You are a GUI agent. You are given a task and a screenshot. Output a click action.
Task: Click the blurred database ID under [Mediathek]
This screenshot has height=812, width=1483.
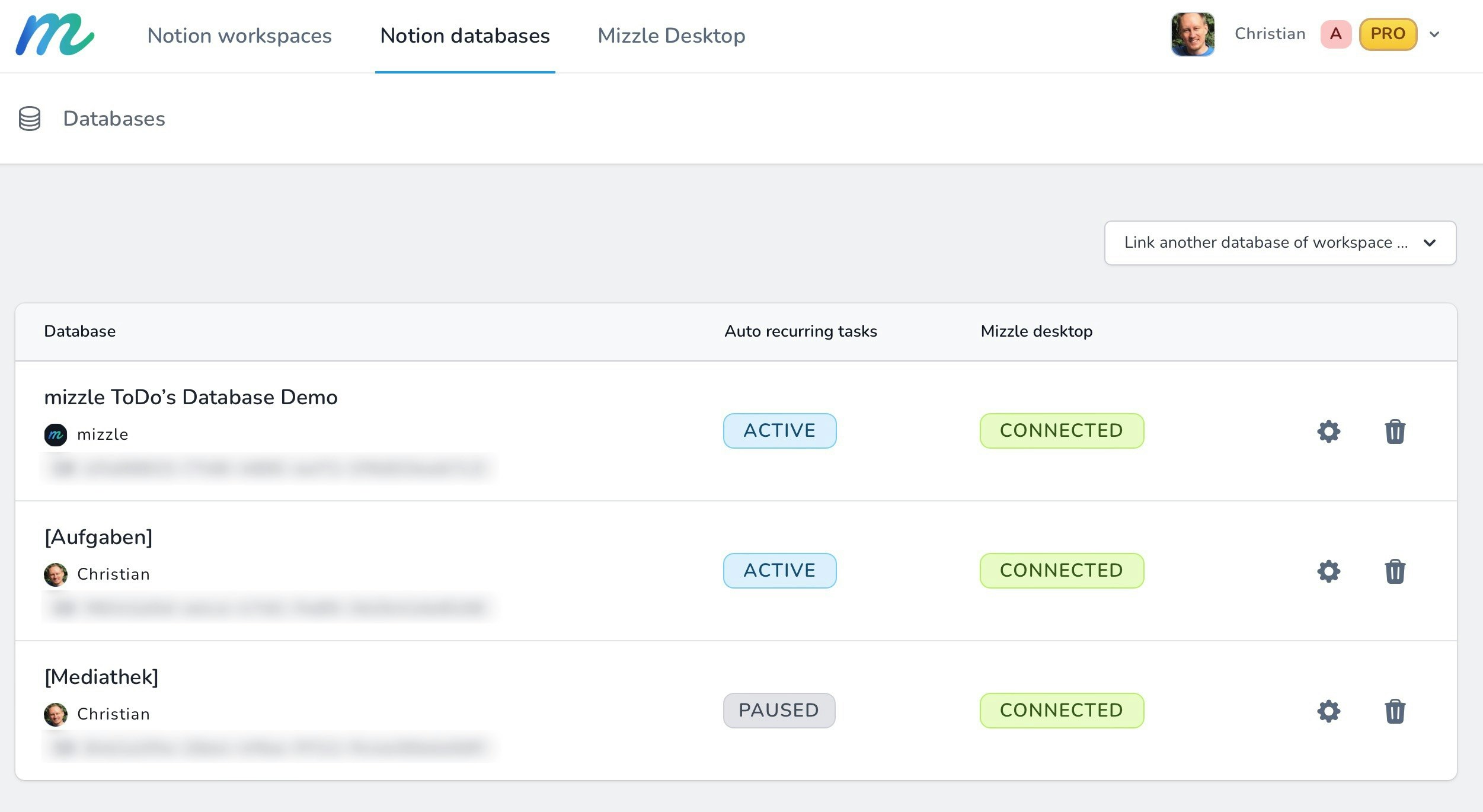[270, 748]
